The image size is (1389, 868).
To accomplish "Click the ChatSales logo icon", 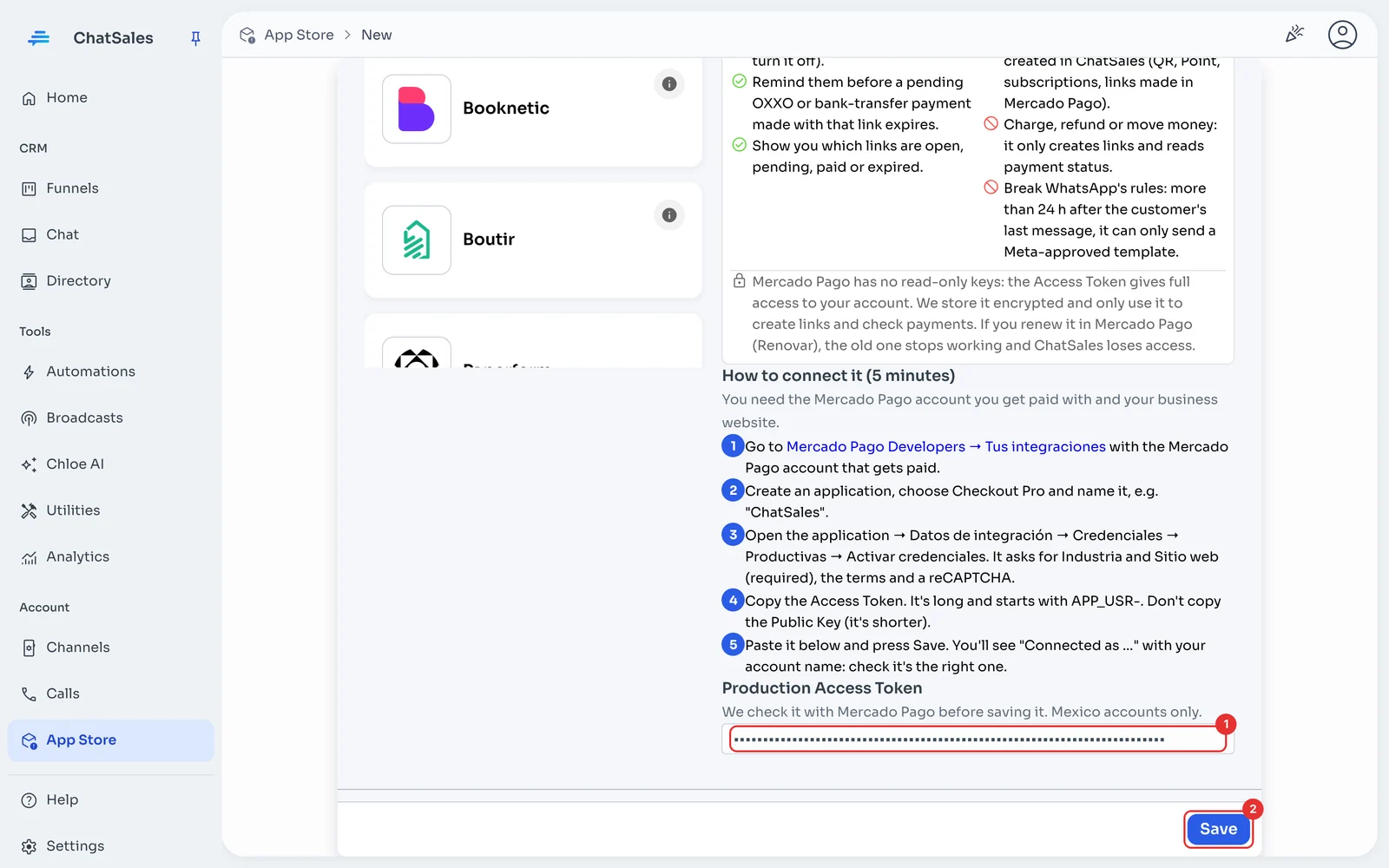I will (38, 38).
